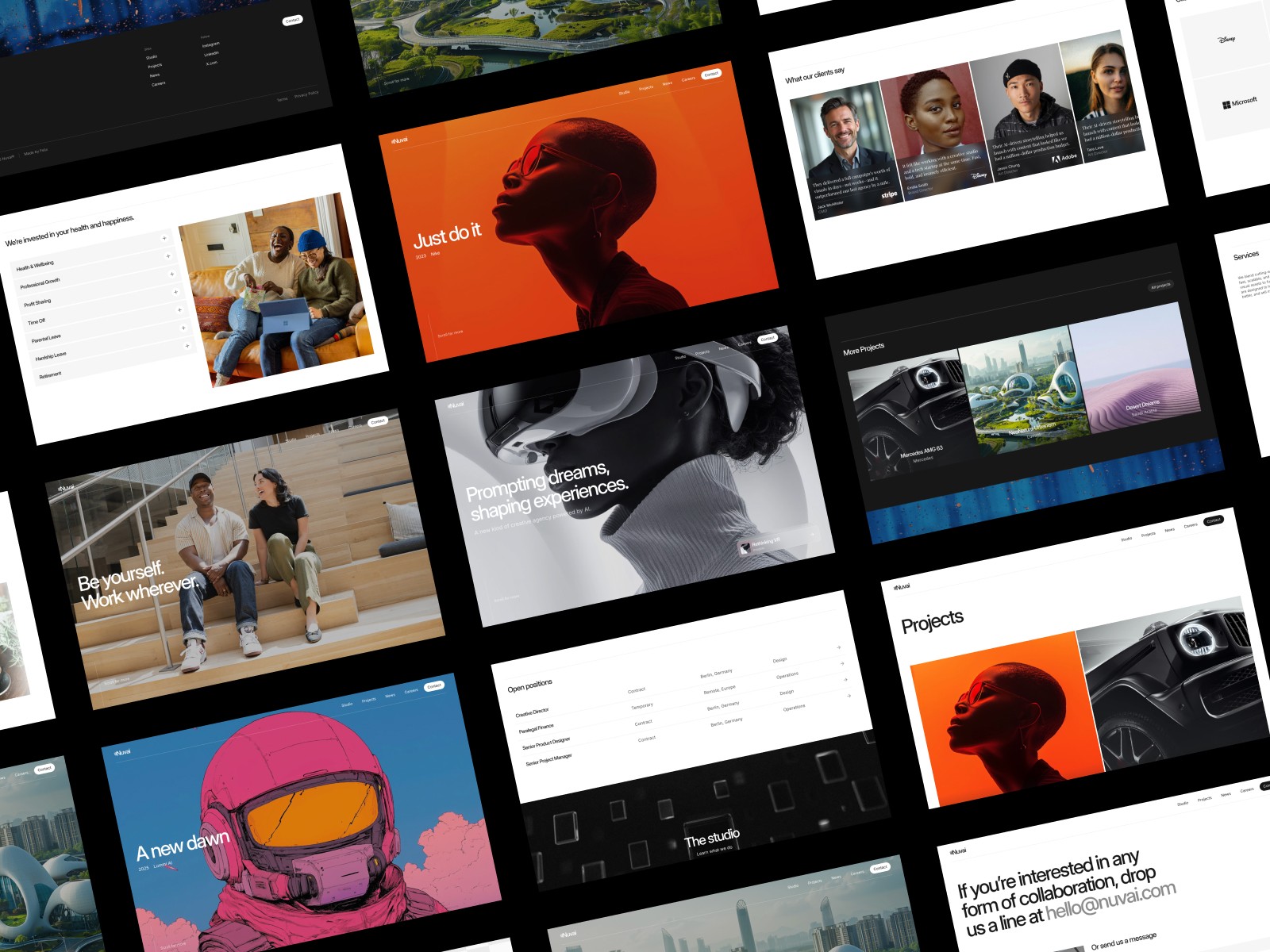Expand the Health & Wellbeing plus icon
This screenshot has height=952, width=1270.
point(164,238)
